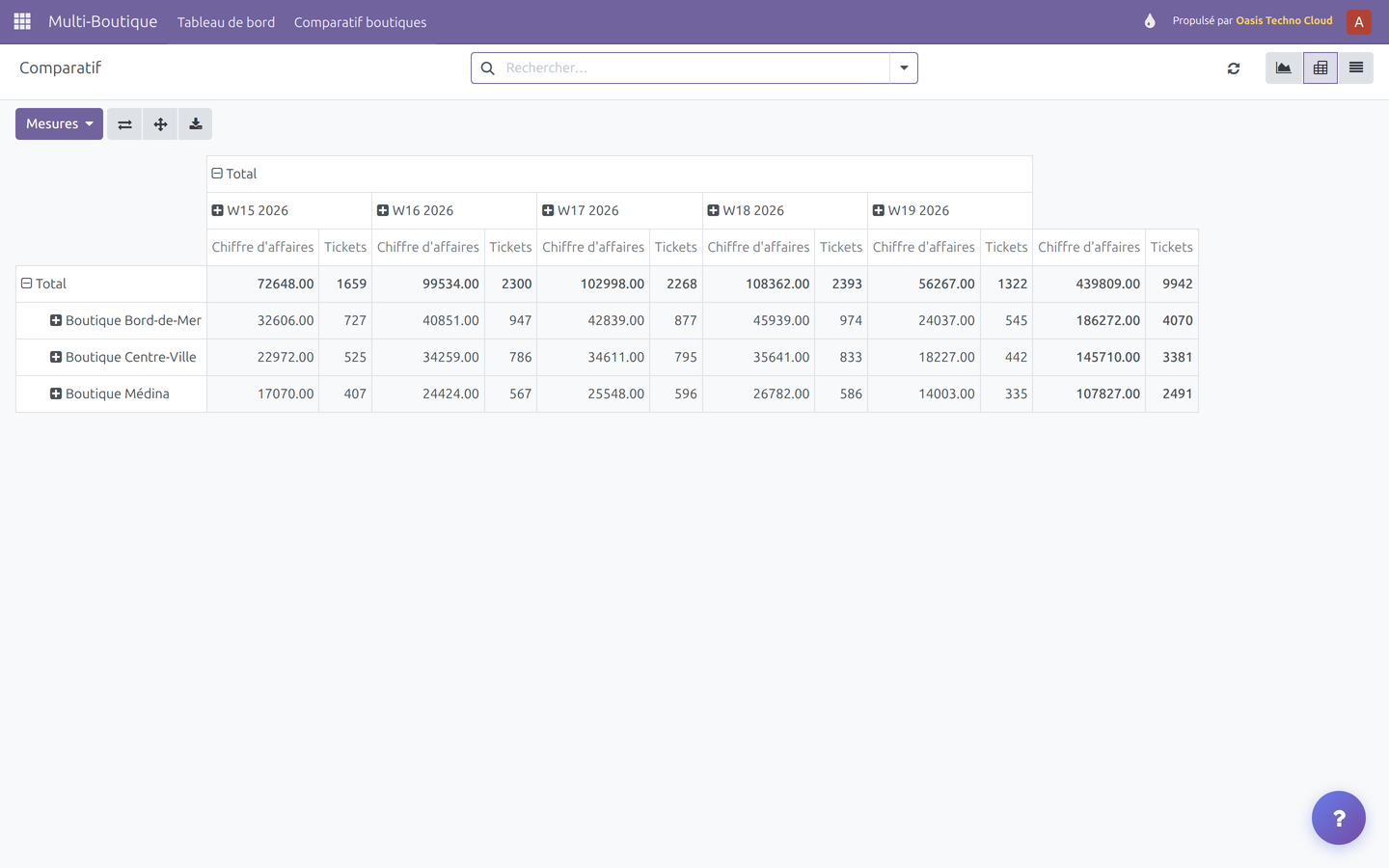Viewport: 1389px width, 868px height.
Task: Click cell 145710.00
Action: 1089,357
